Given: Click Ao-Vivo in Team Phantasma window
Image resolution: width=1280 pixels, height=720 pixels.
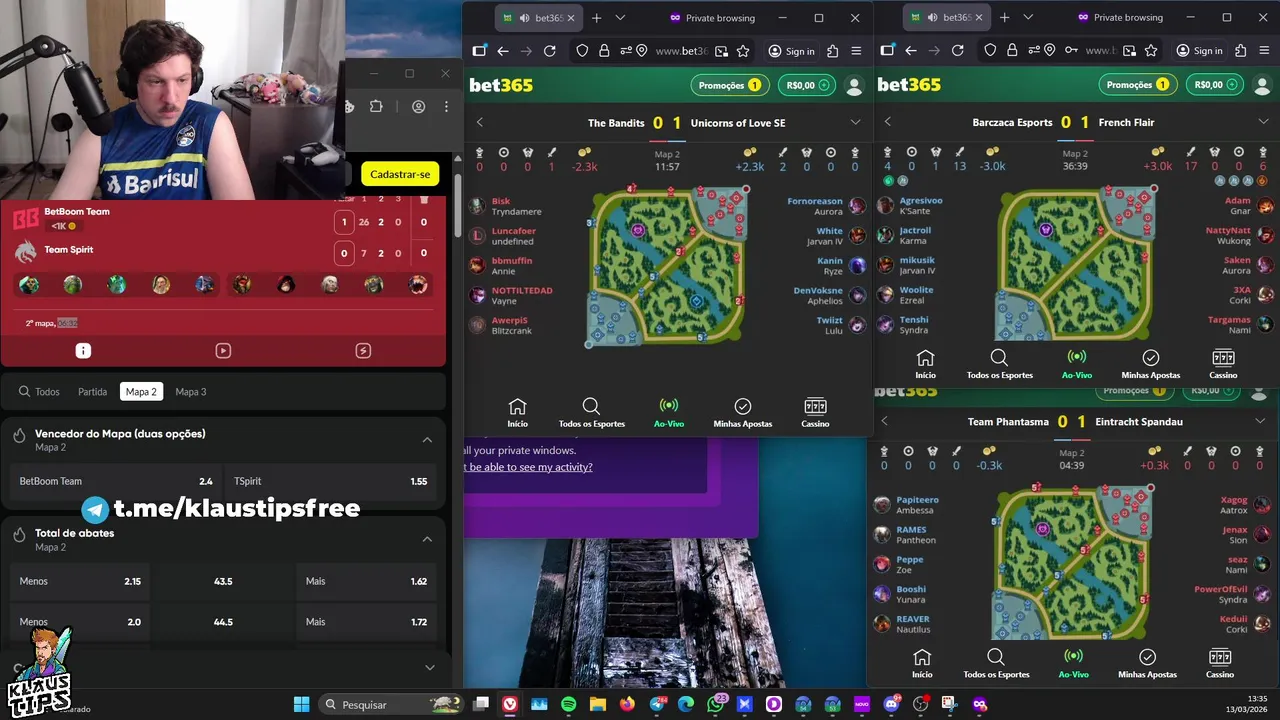Looking at the screenshot, I should pos(1074,663).
